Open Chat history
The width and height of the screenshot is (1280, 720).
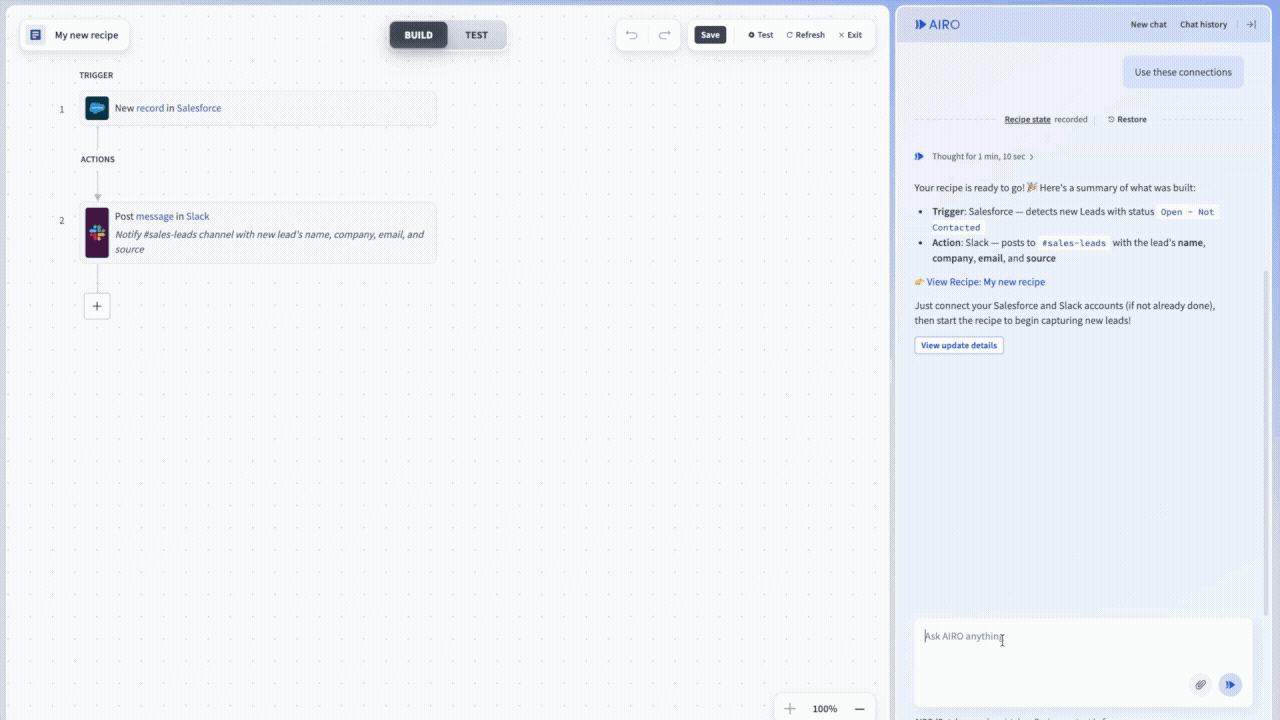coord(1203,24)
